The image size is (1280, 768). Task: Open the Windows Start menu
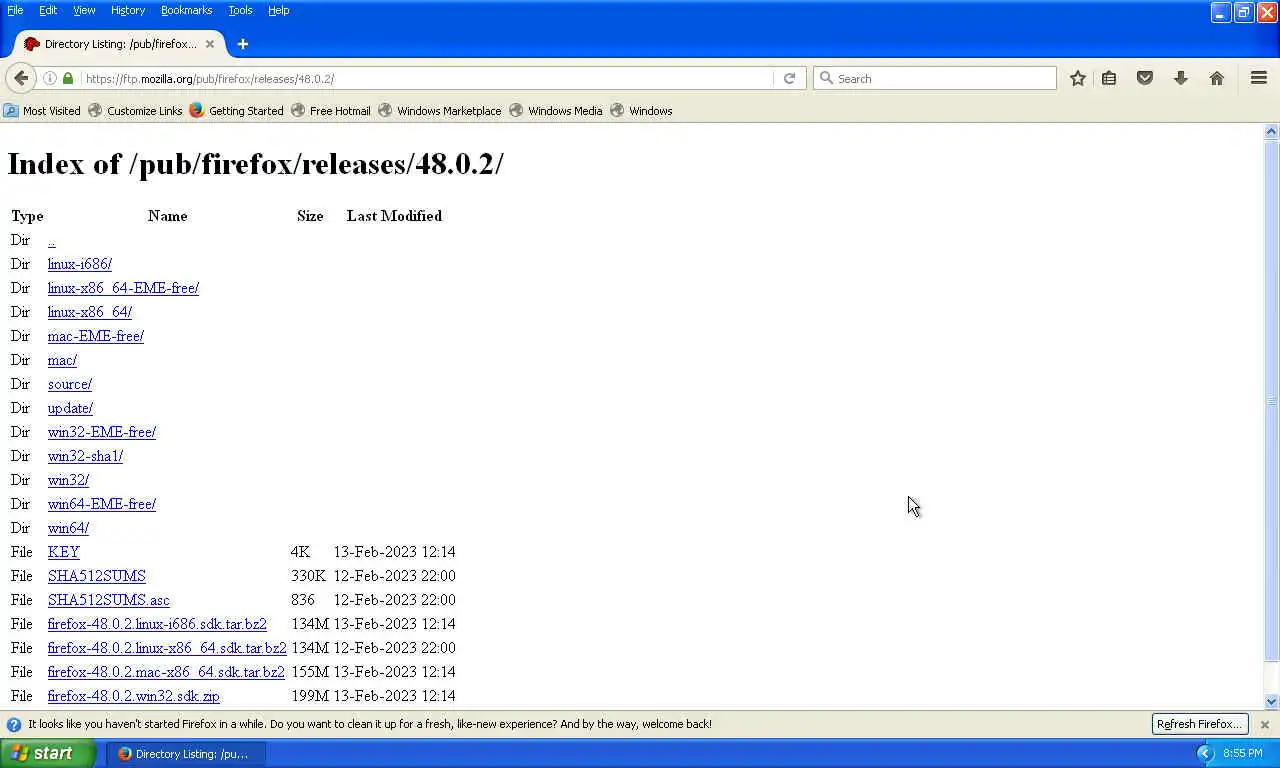tap(48, 754)
